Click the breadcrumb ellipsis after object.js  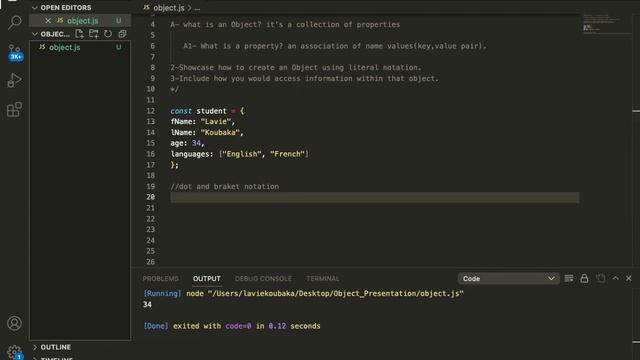coord(197,8)
